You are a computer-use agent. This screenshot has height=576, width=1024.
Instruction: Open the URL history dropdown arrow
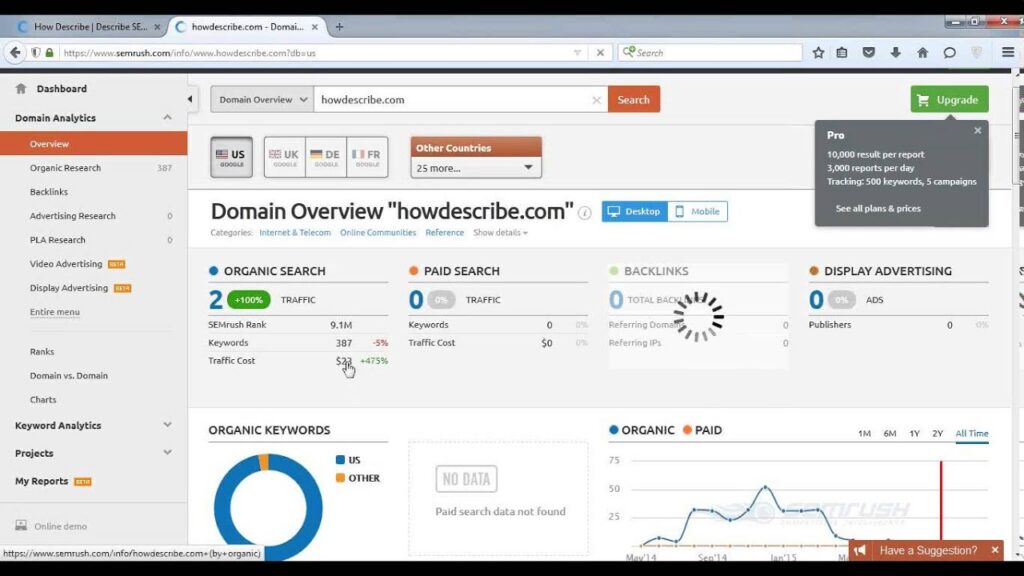point(577,52)
